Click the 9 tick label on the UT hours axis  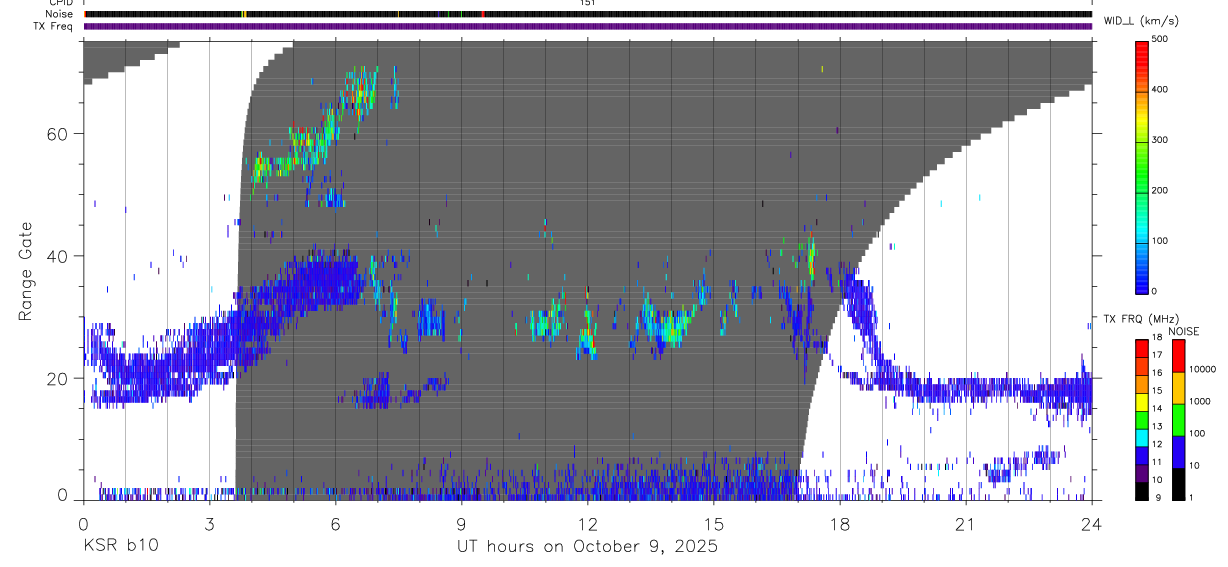(462, 524)
